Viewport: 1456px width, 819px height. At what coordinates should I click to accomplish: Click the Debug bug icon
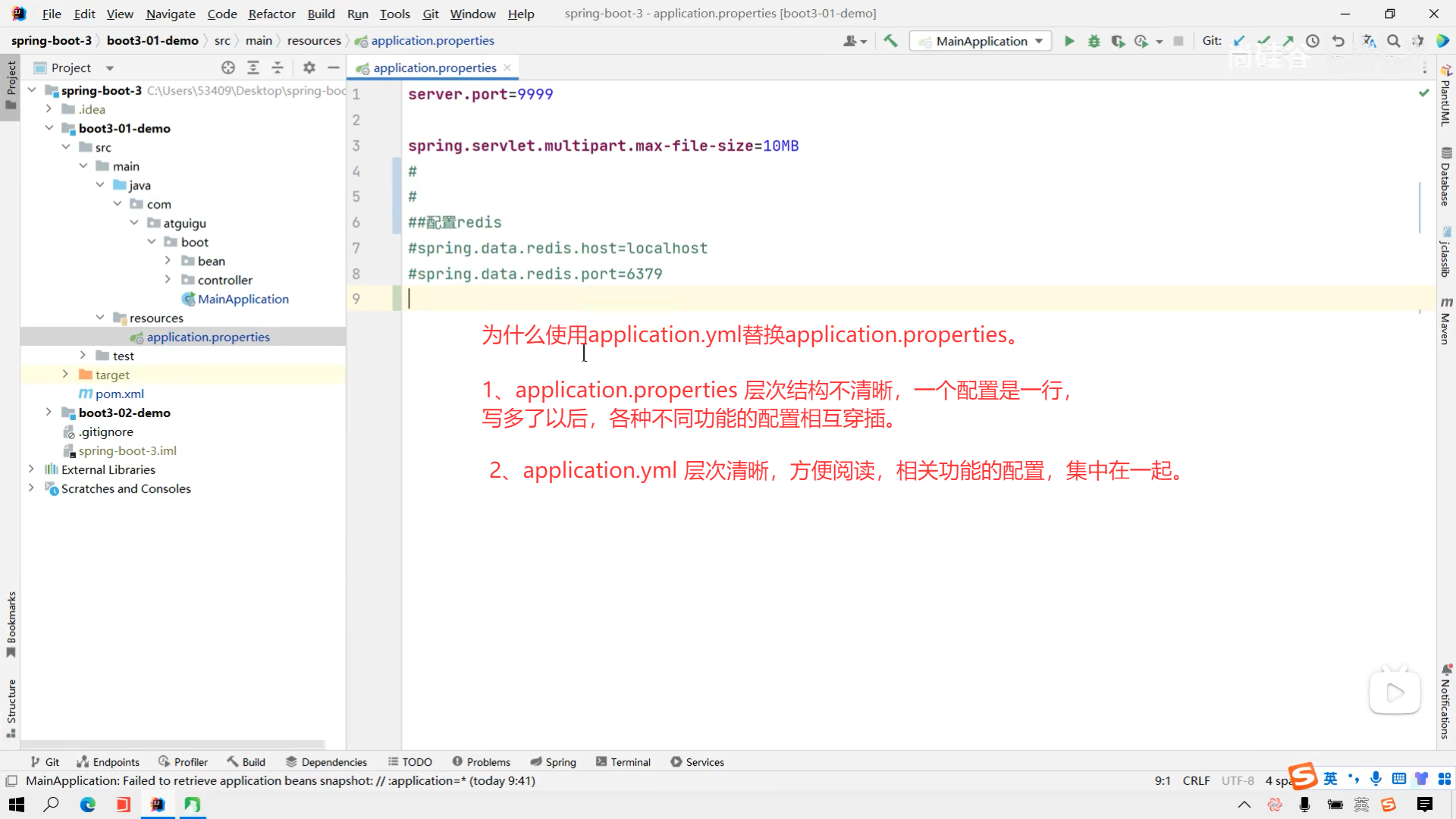pyautogui.click(x=1094, y=41)
